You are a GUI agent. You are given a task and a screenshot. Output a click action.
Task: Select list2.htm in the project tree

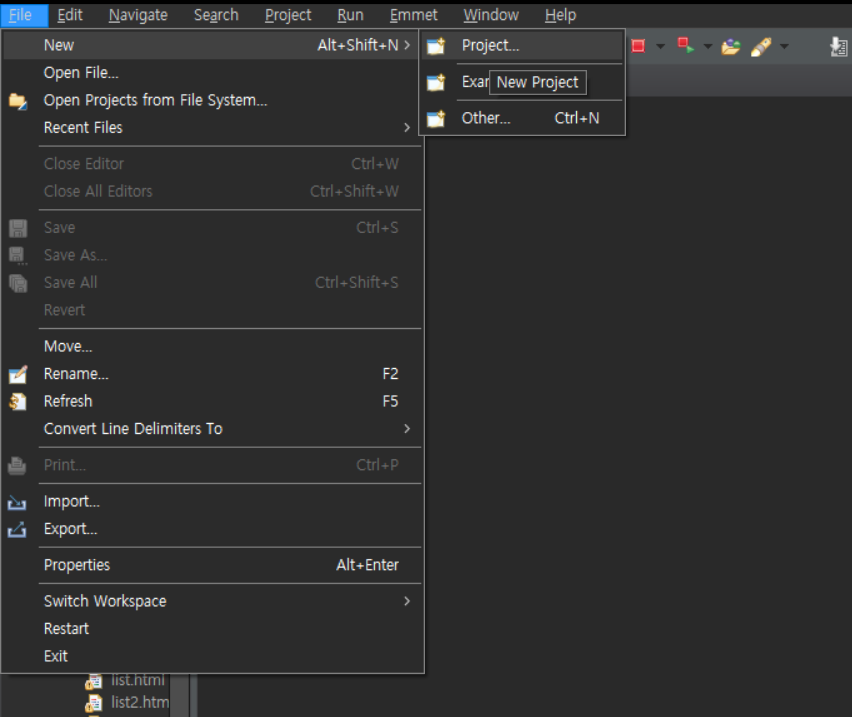click(140, 702)
